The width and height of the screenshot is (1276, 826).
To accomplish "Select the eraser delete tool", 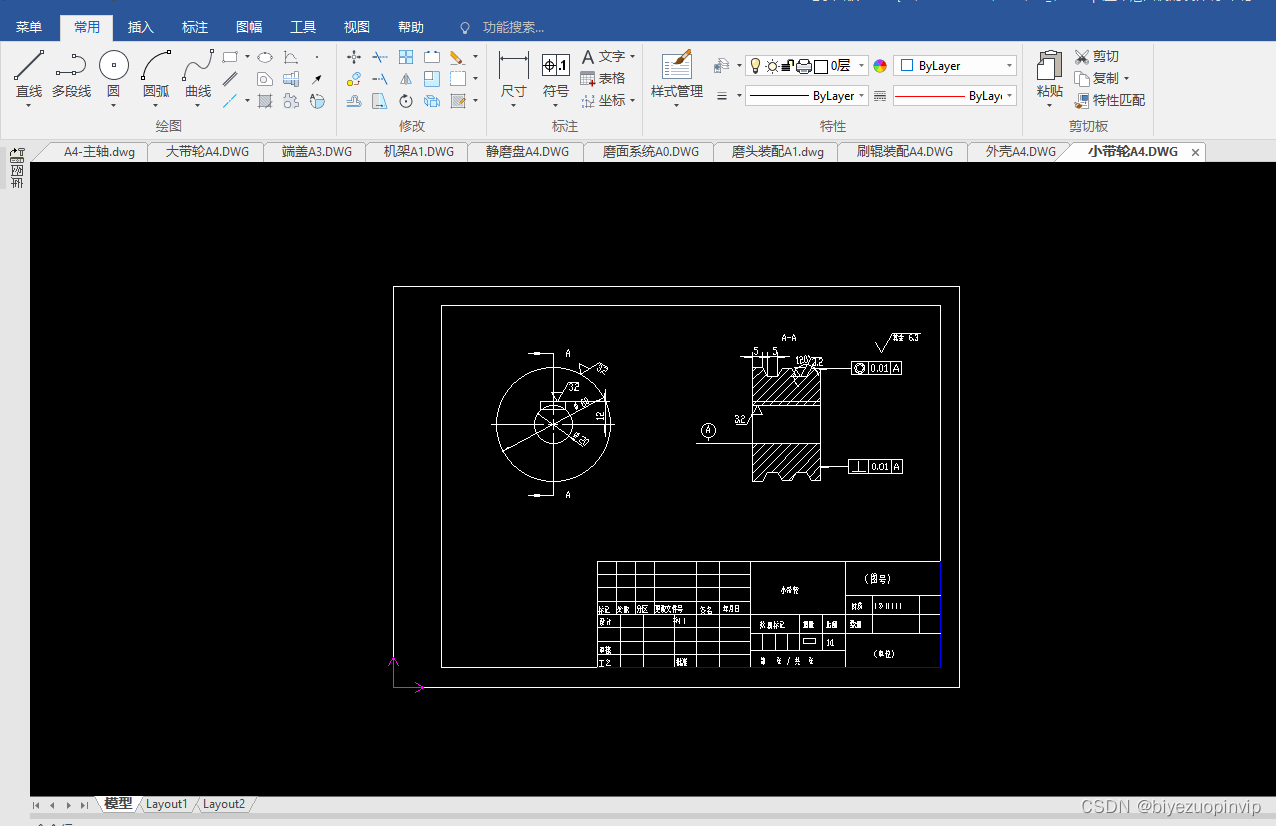I will tap(457, 57).
